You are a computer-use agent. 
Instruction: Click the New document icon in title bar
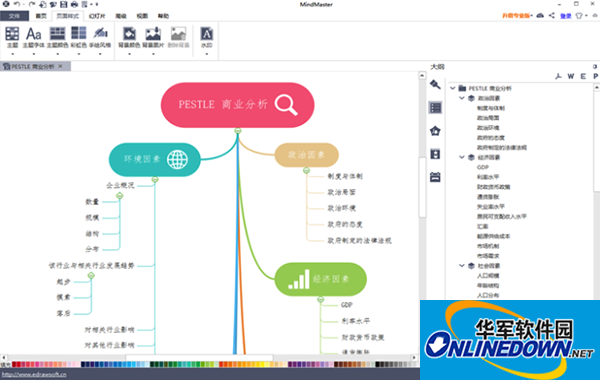42,4
